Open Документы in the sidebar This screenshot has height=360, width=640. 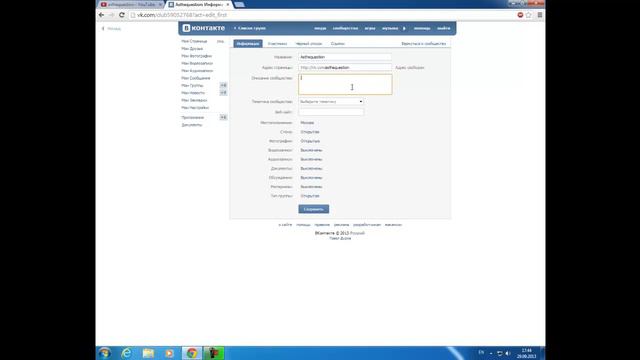click(x=191, y=125)
